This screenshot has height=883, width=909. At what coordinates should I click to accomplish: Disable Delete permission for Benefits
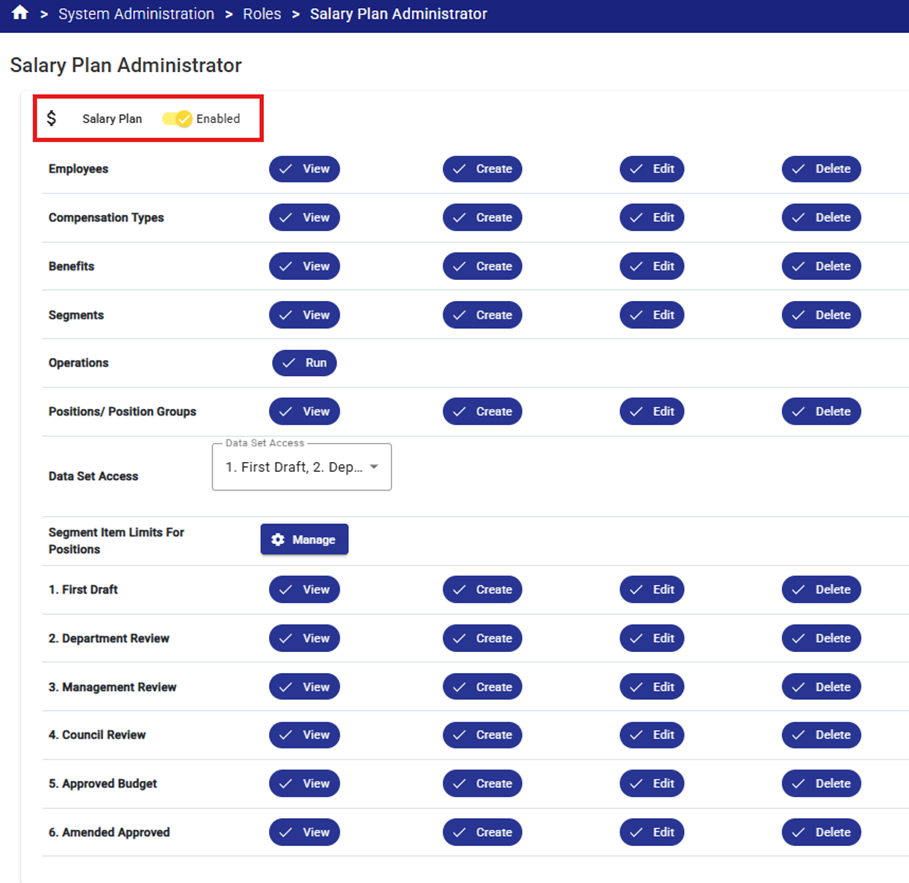coord(821,266)
